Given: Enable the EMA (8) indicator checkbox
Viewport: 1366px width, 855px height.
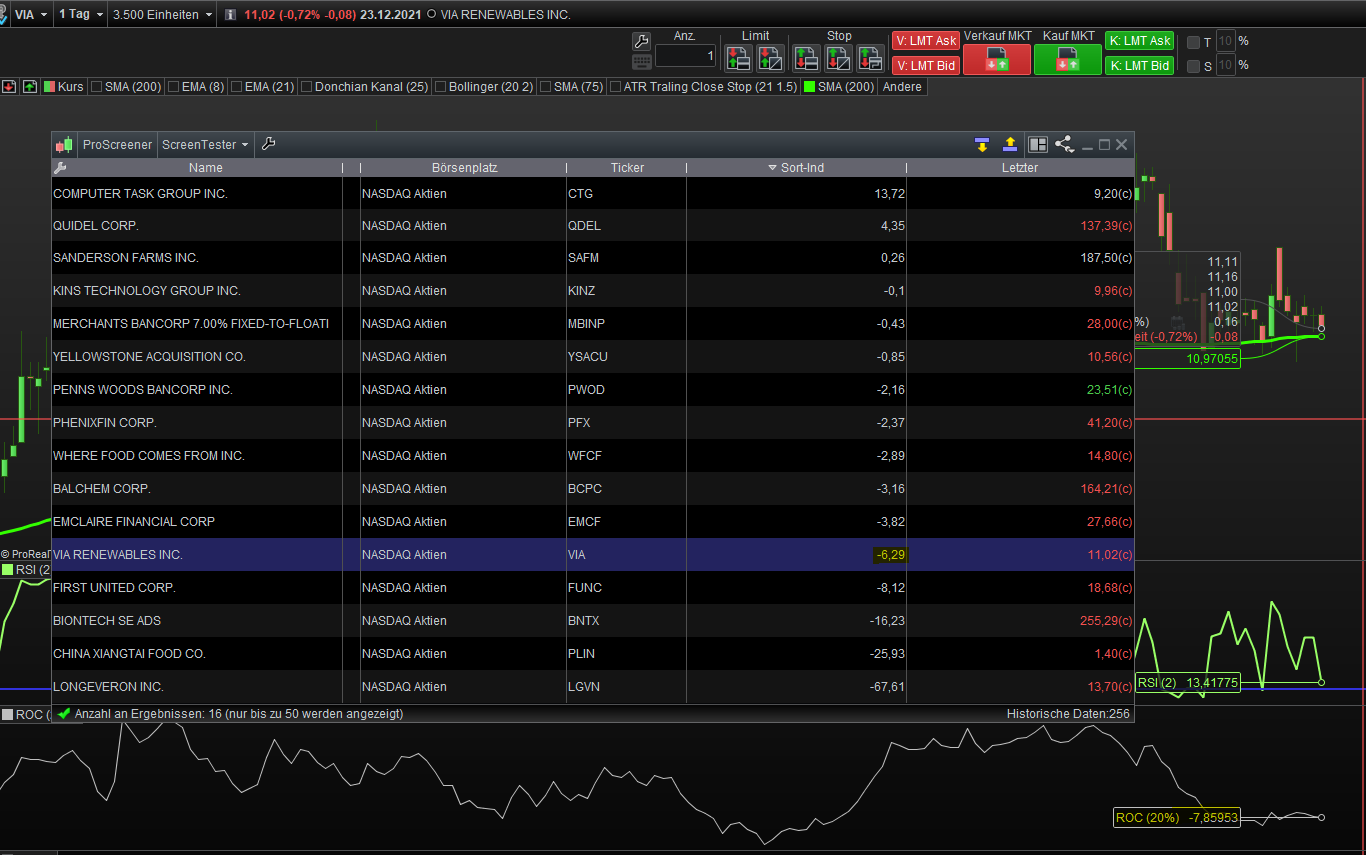Looking at the screenshot, I should pos(173,87).
